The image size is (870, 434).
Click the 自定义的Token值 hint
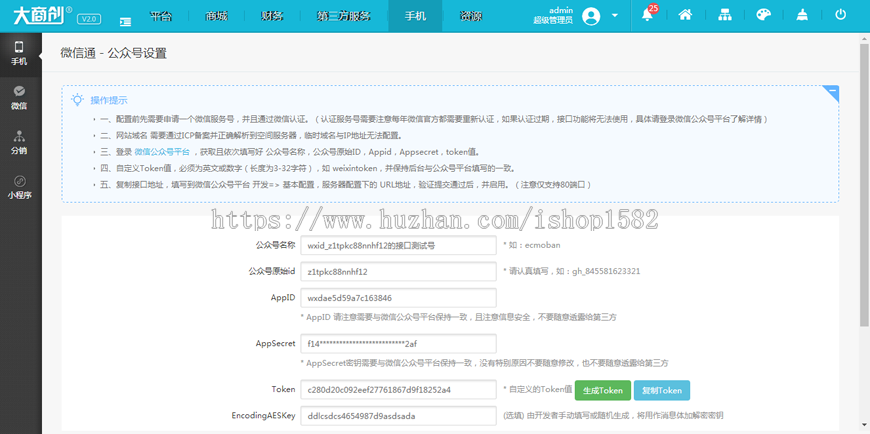[537, 390]
